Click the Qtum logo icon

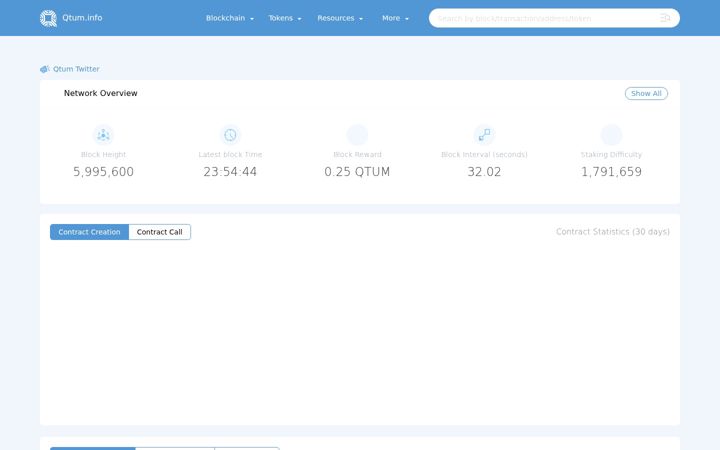[x=48, y=18]
